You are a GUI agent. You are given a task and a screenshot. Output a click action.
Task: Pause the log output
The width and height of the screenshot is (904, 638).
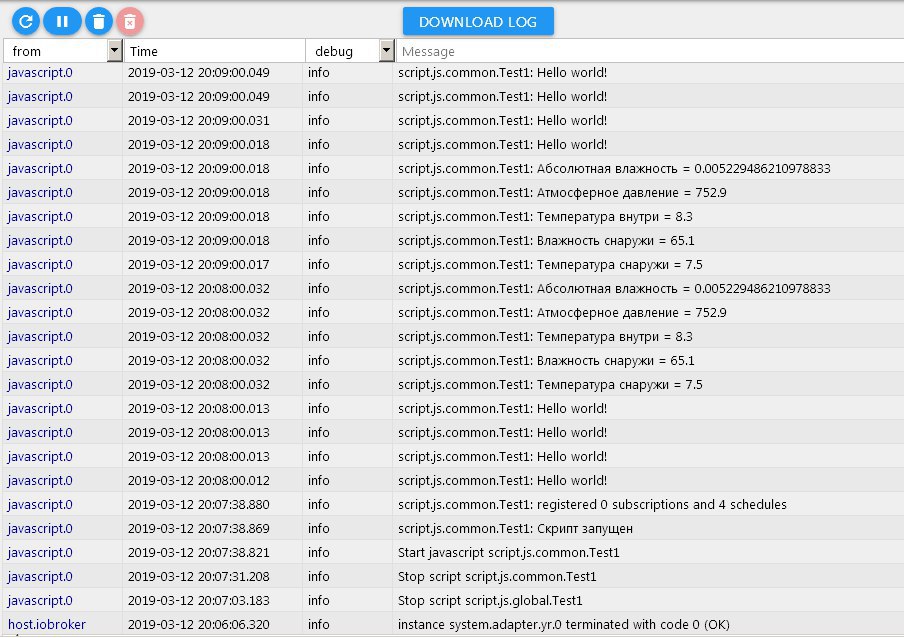[x=62, y=22]
